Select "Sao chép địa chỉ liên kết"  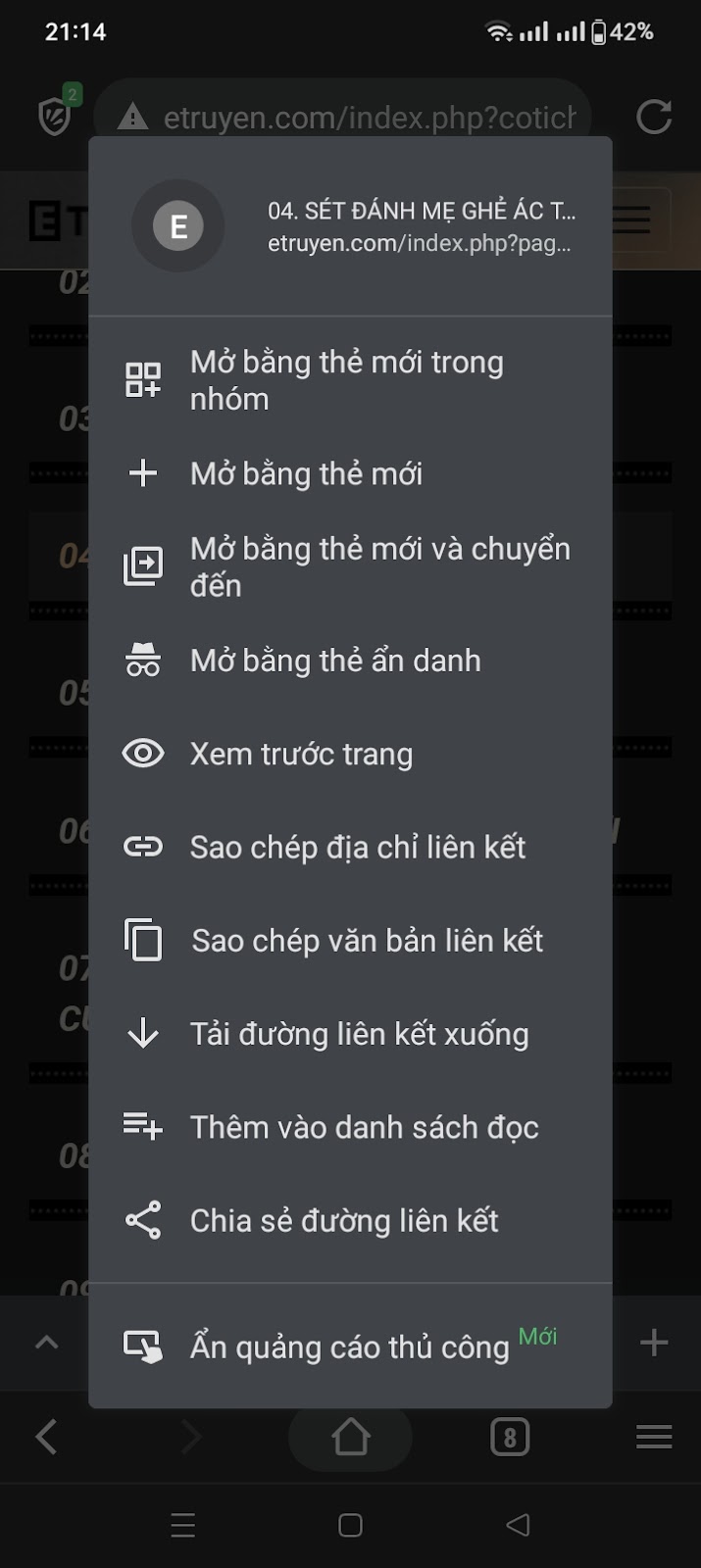point(358,847)
